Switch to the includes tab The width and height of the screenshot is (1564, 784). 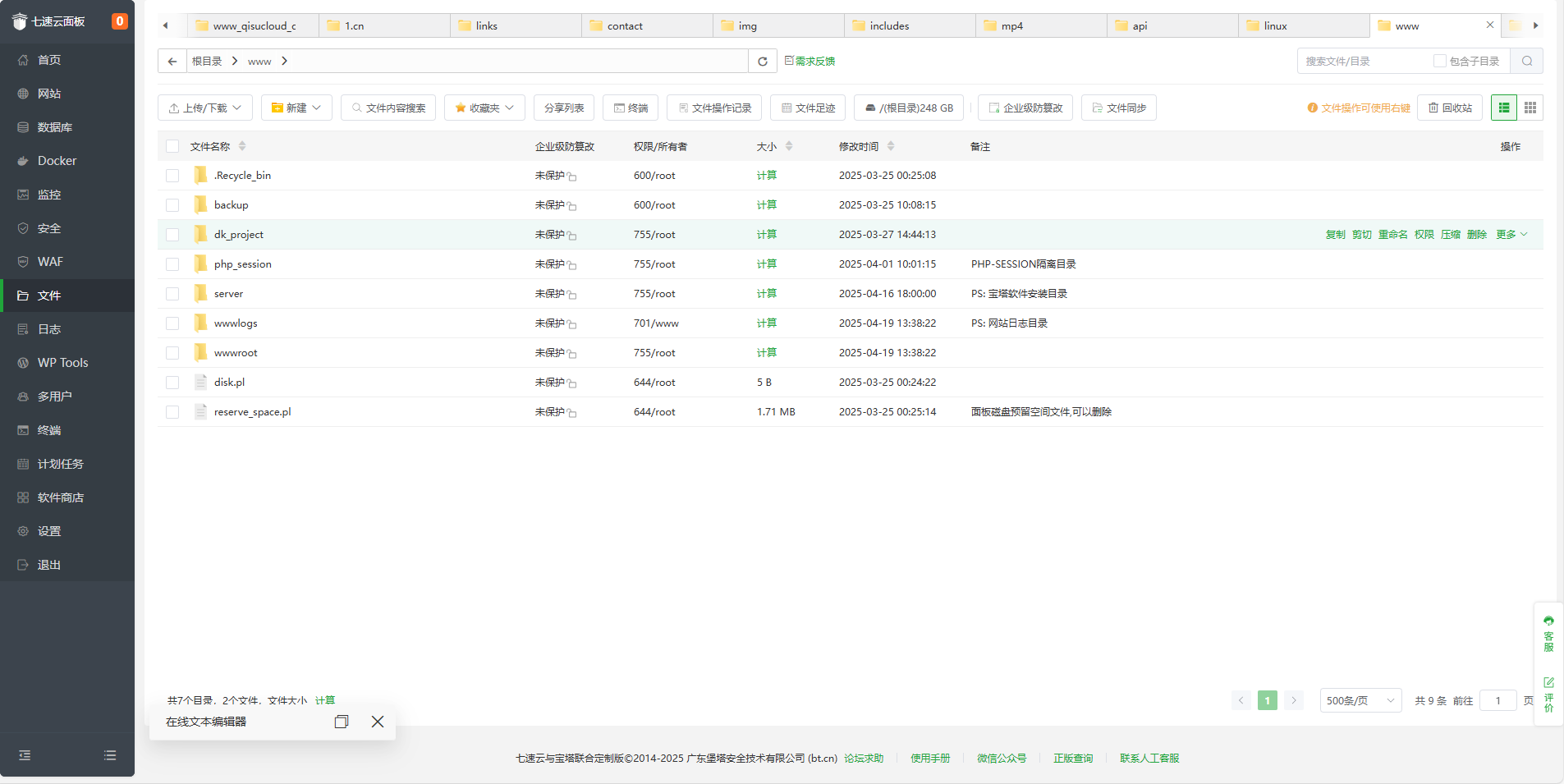click(910, 25)
